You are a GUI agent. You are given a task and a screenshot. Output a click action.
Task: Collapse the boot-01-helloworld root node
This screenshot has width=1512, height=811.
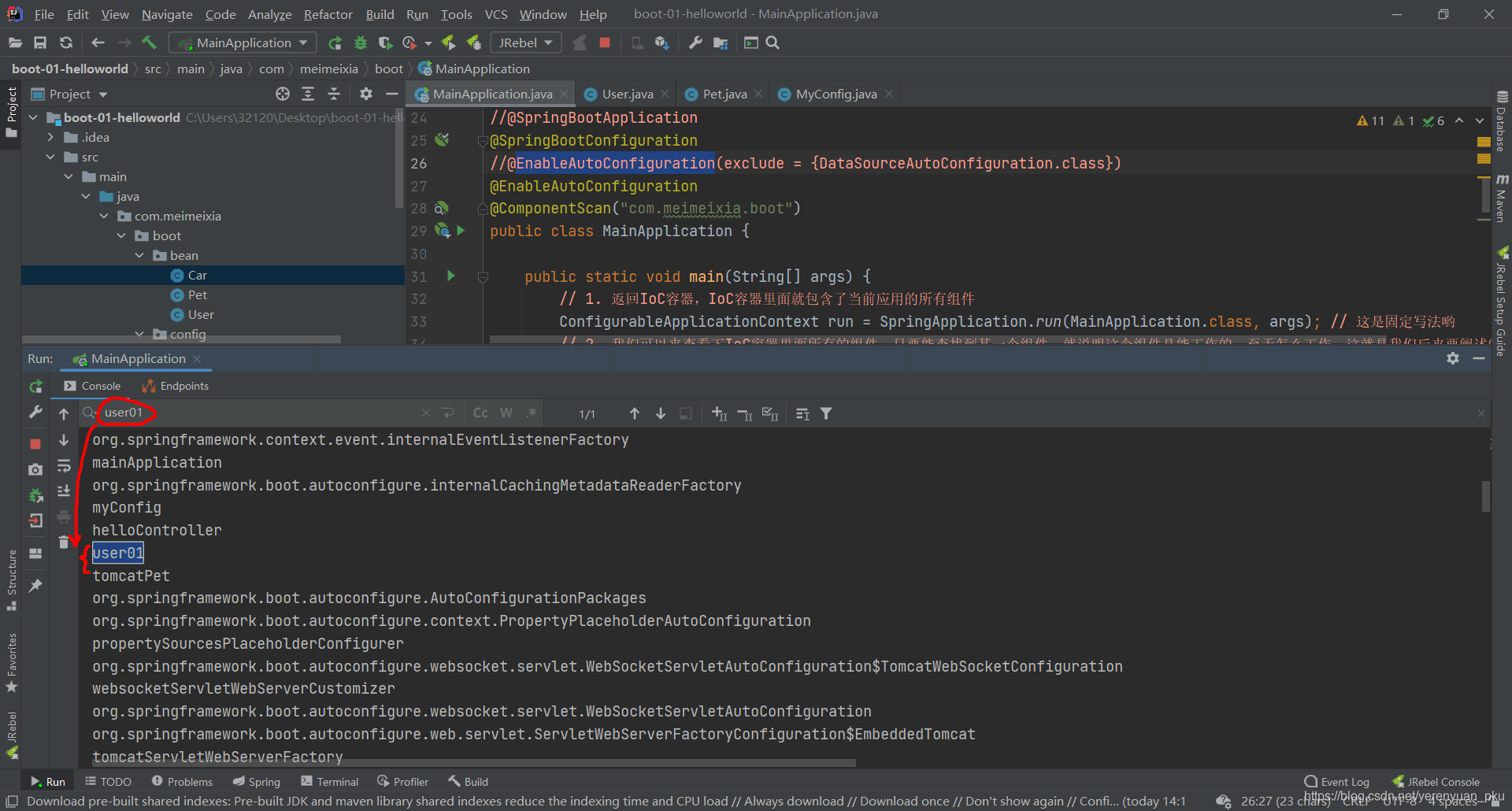33,117
